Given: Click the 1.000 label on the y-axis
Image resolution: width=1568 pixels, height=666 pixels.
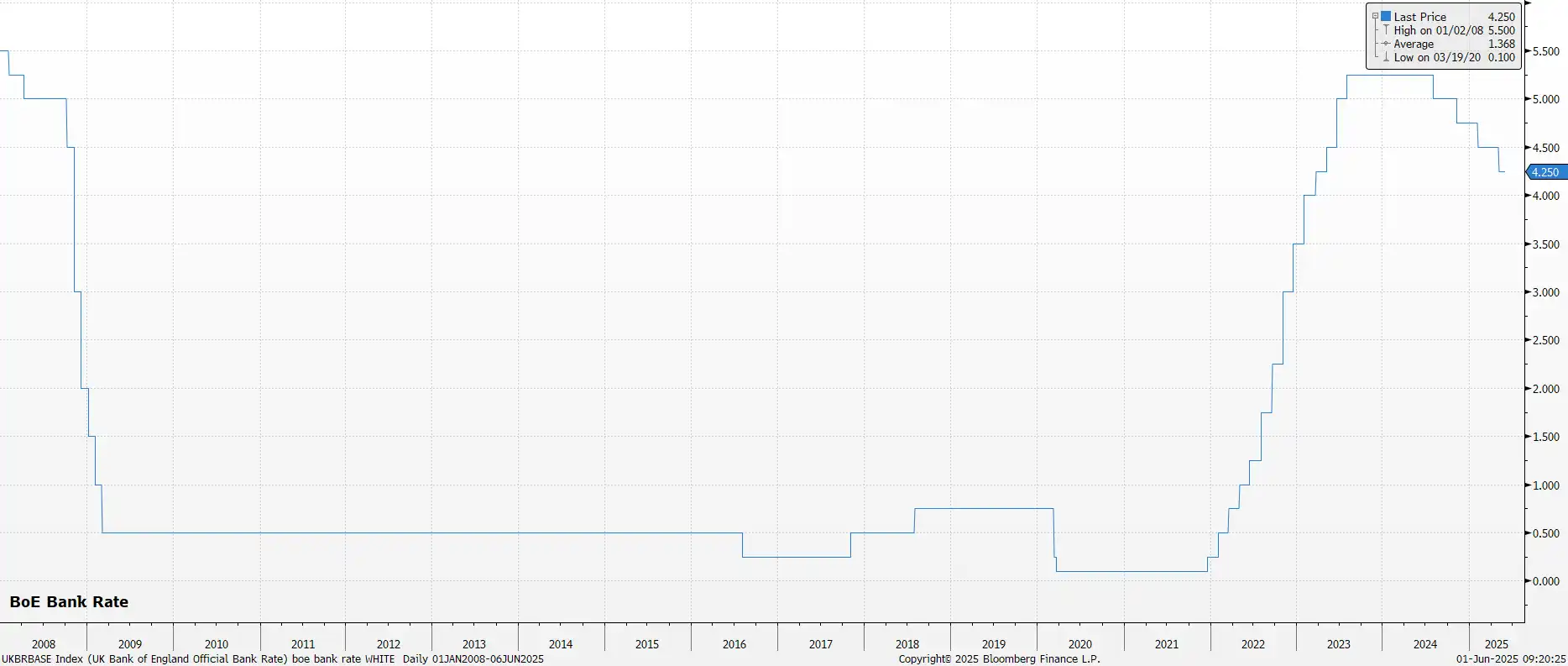Looking at the screenshot, I should pyautogui.click(x=1546, y=485).
